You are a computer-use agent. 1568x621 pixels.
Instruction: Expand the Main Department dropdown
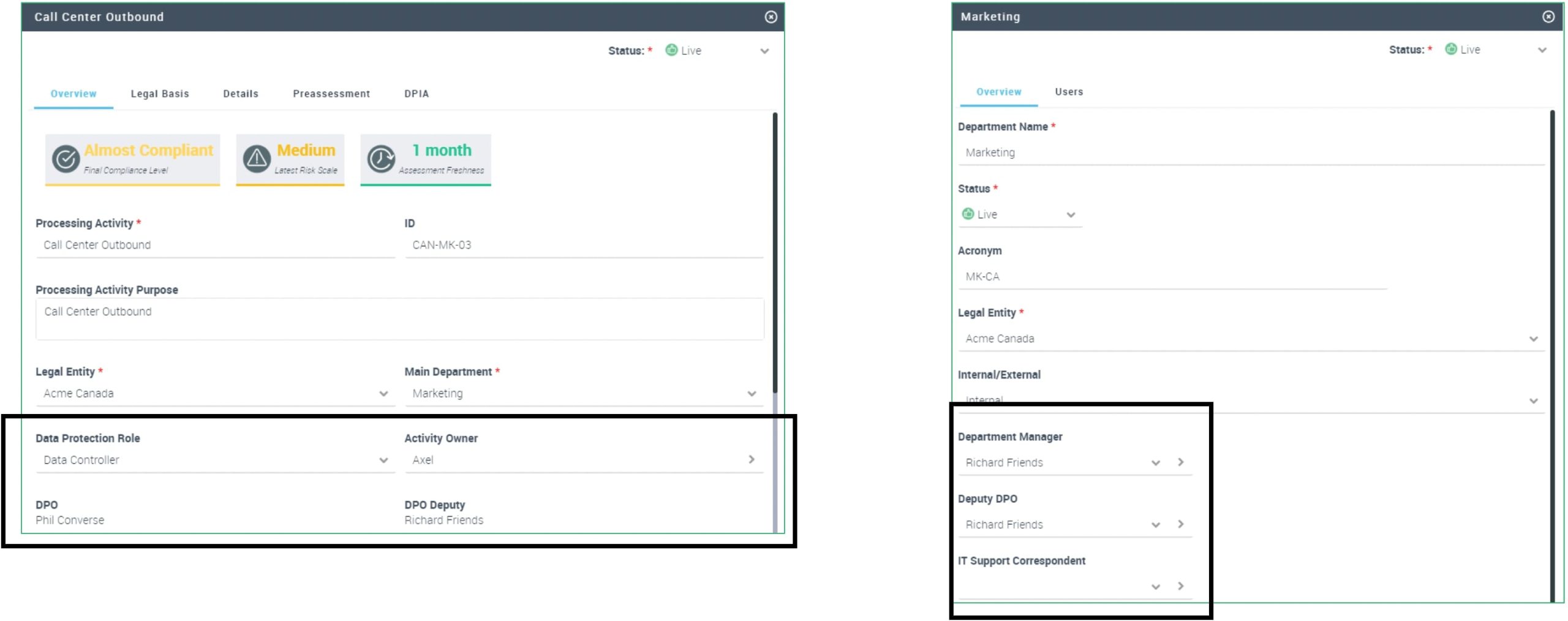(x=752, y=394)
